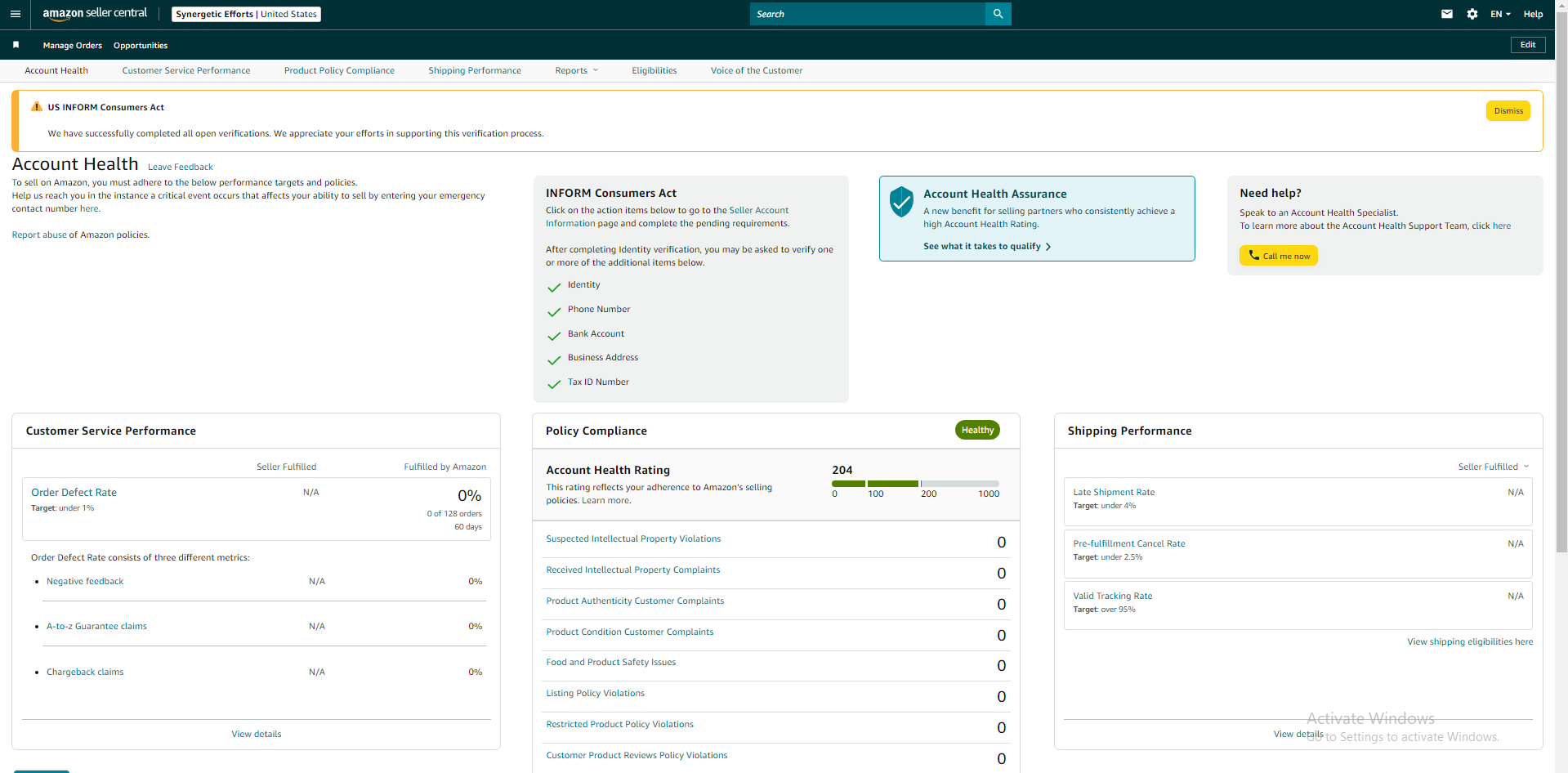The height and width of the screenshot is (773, 1568).
Task: Go to Product Policy Compliance tab
Action: [339, 70]
